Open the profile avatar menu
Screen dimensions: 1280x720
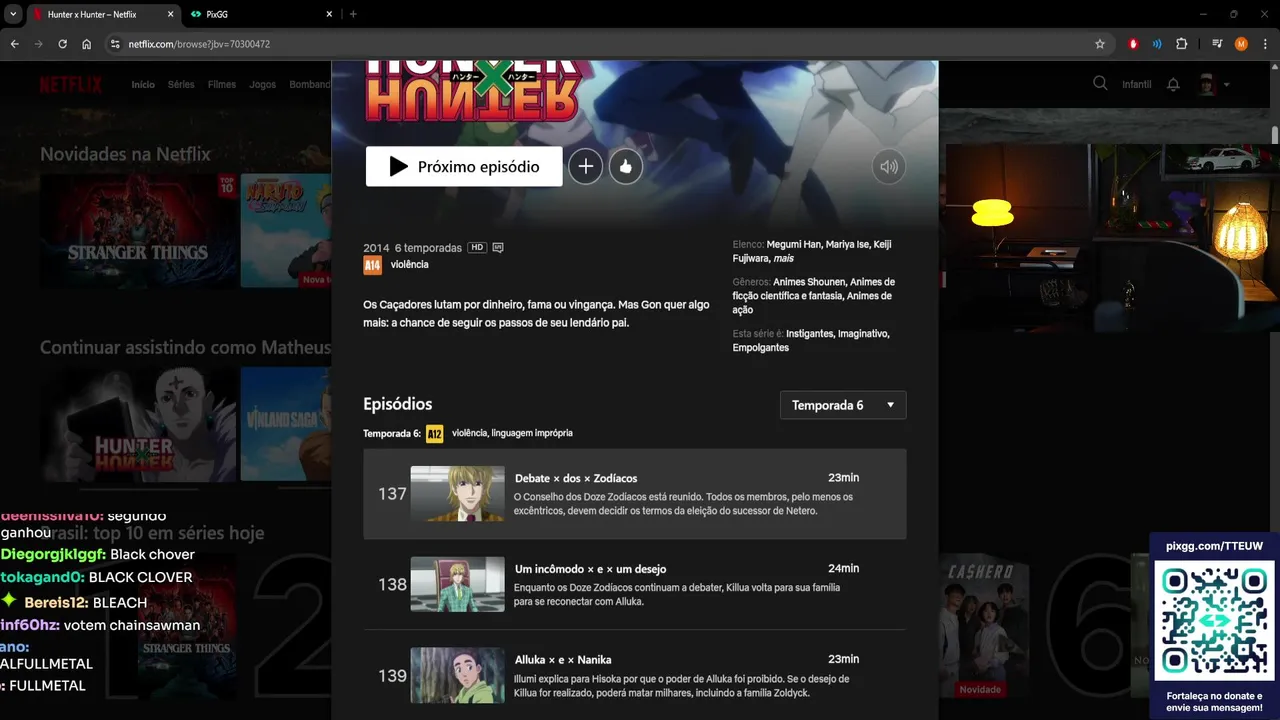[1208, 85]
